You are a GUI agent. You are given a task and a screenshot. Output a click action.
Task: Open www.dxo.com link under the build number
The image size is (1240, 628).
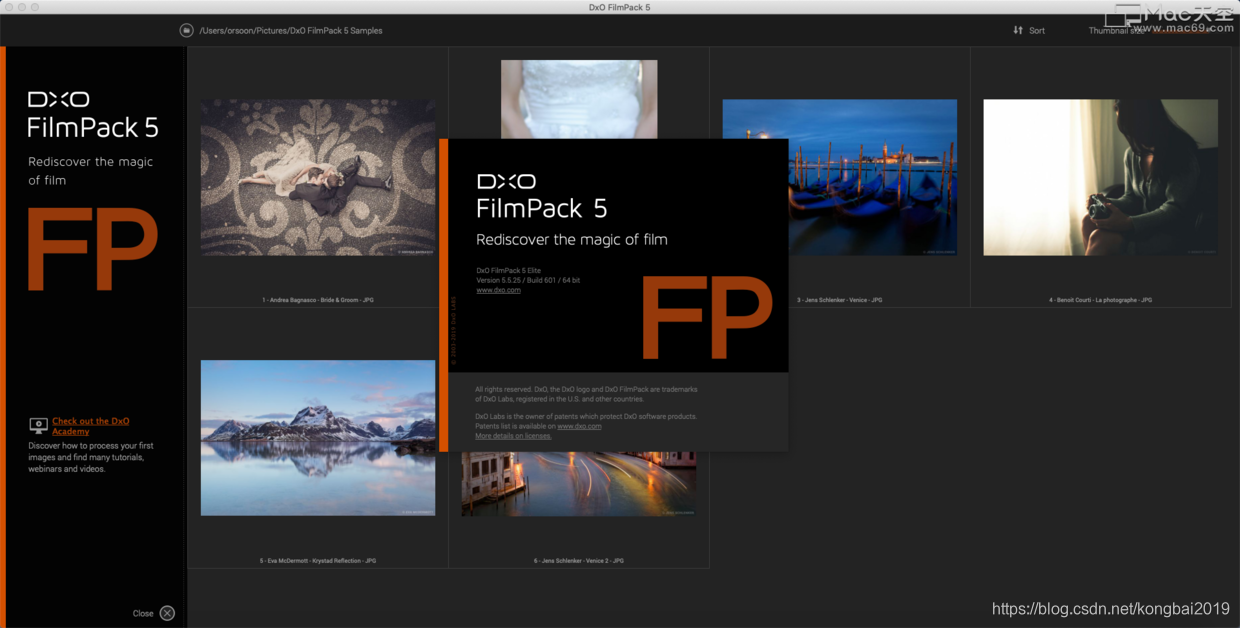tap(498, 290)
